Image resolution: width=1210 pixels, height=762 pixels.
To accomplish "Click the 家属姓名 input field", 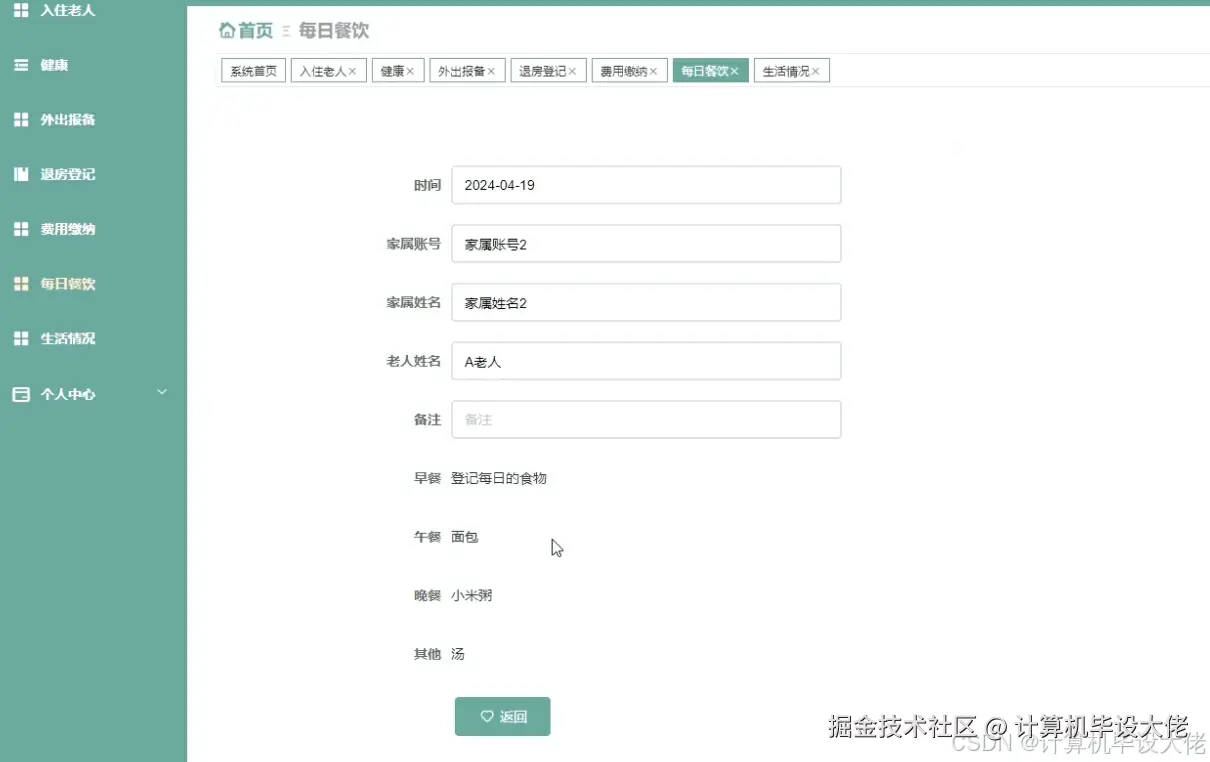I will (646, 302).
